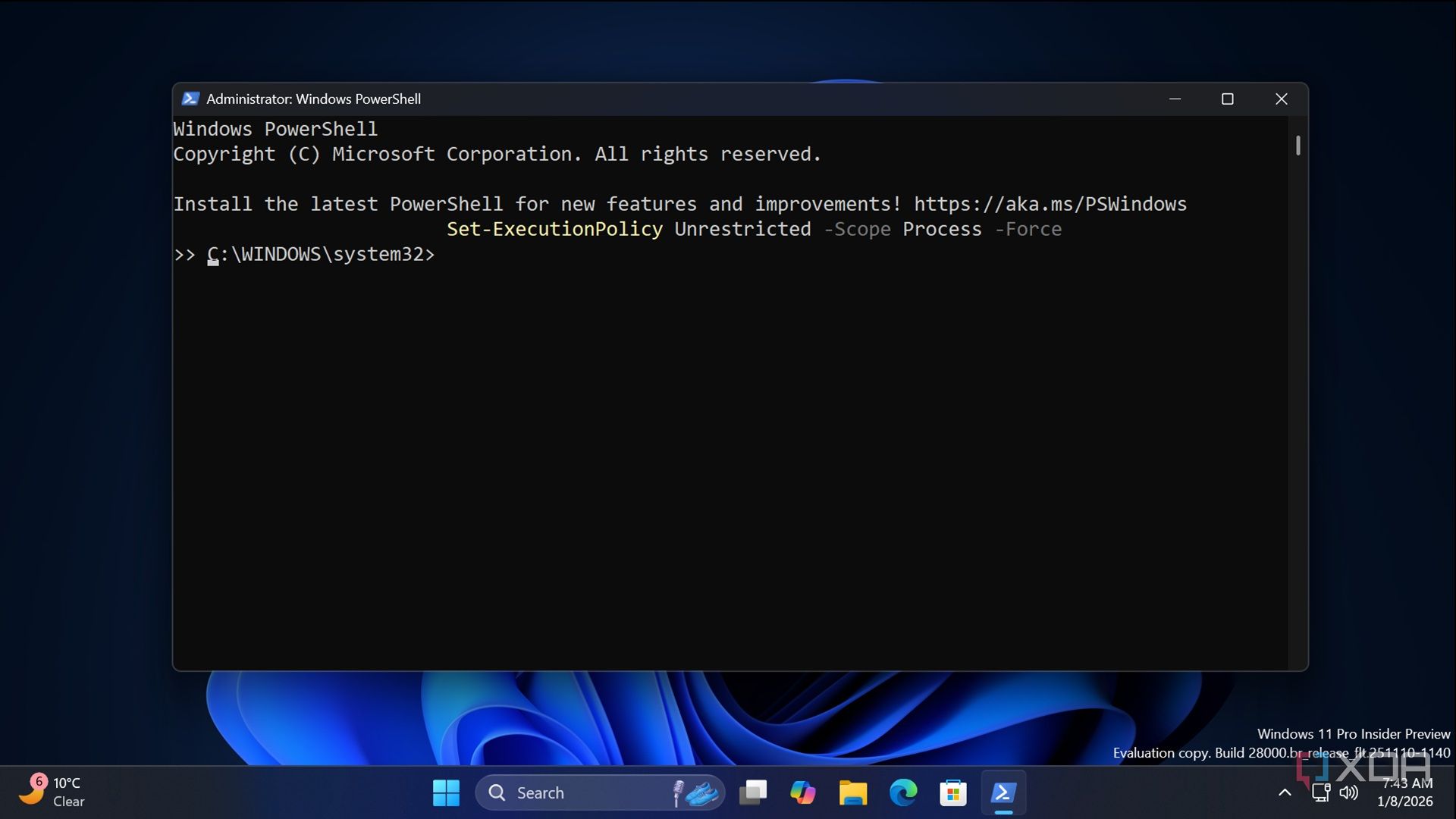The height and width of the screenshot is (819, 1456).
Task: Click the PowerShell icon in title bar
Action: pos(190,99)
